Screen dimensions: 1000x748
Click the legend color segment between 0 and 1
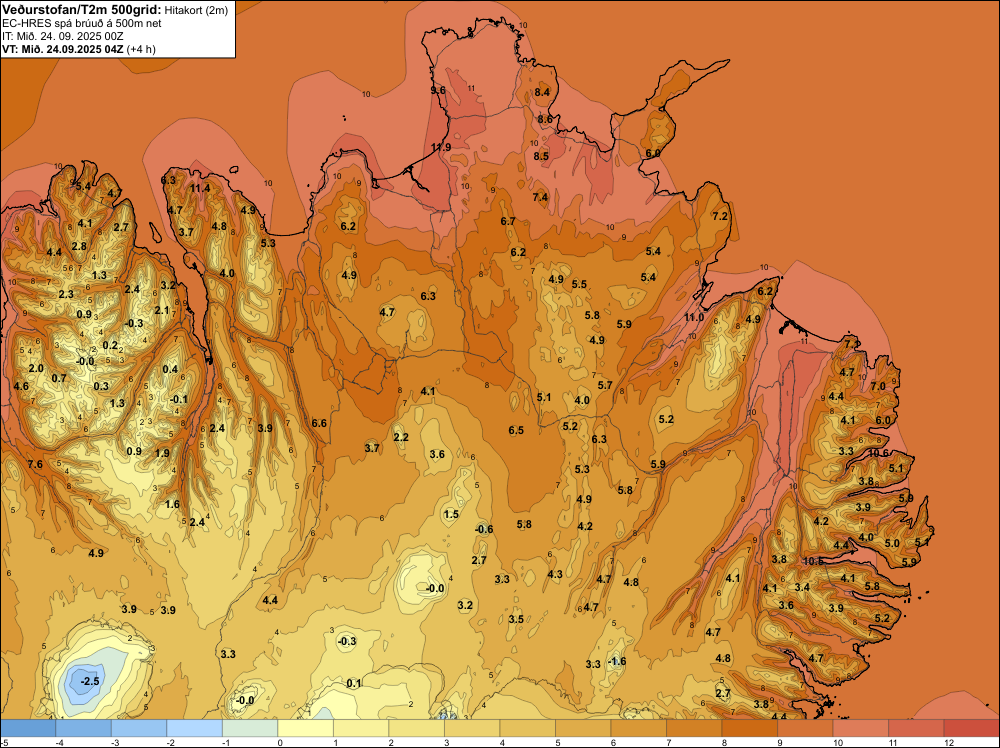(305, 728)
